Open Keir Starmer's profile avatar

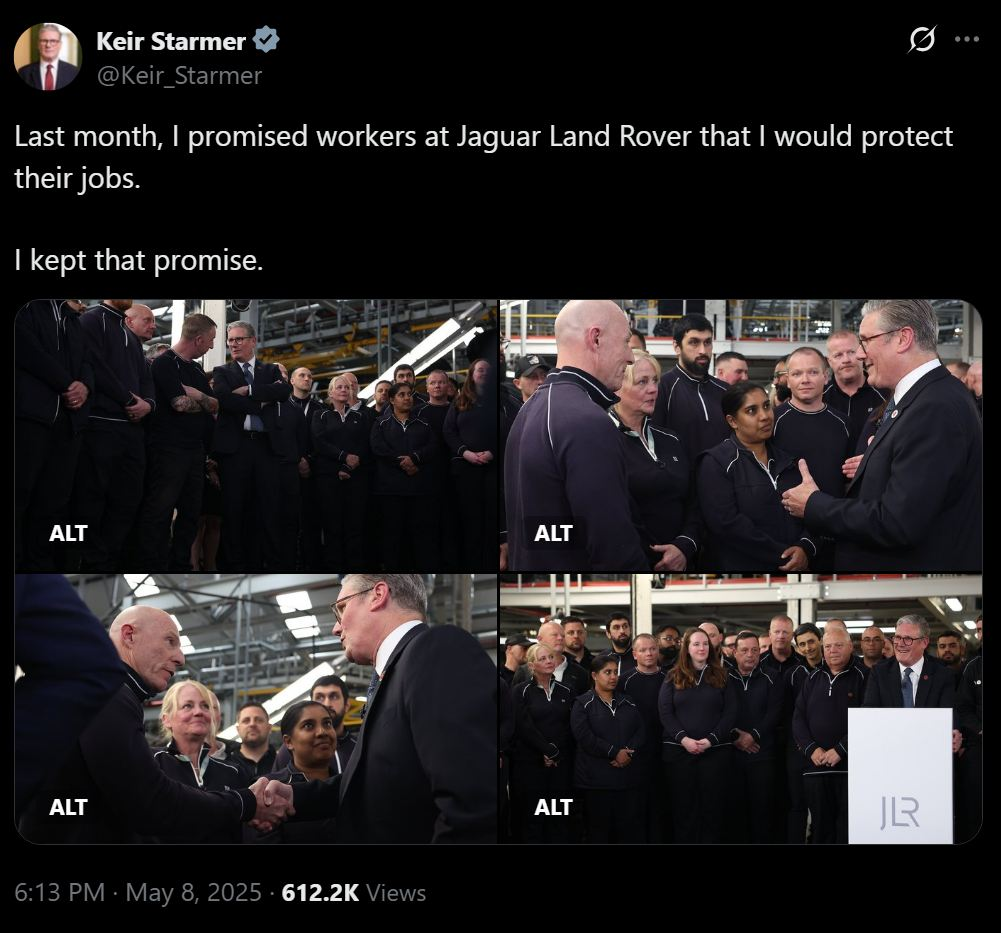48,57
